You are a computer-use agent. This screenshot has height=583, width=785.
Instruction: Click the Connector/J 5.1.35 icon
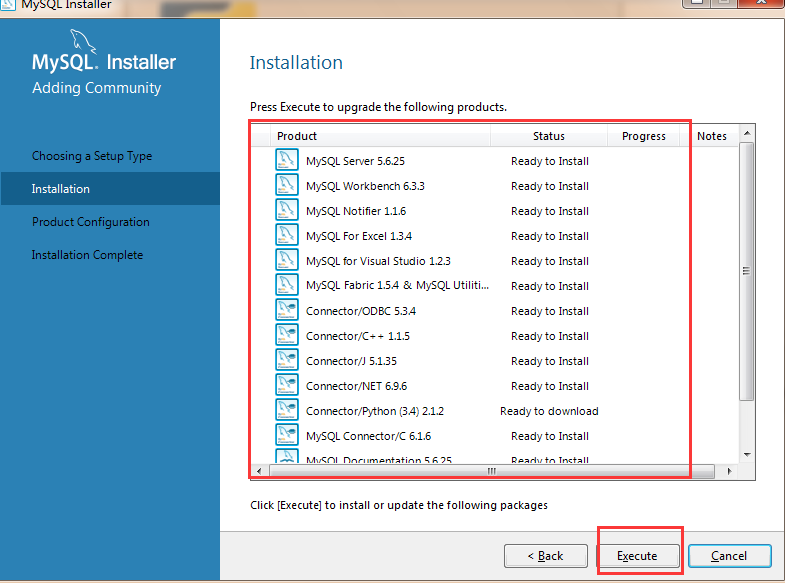tap(287, 360)
